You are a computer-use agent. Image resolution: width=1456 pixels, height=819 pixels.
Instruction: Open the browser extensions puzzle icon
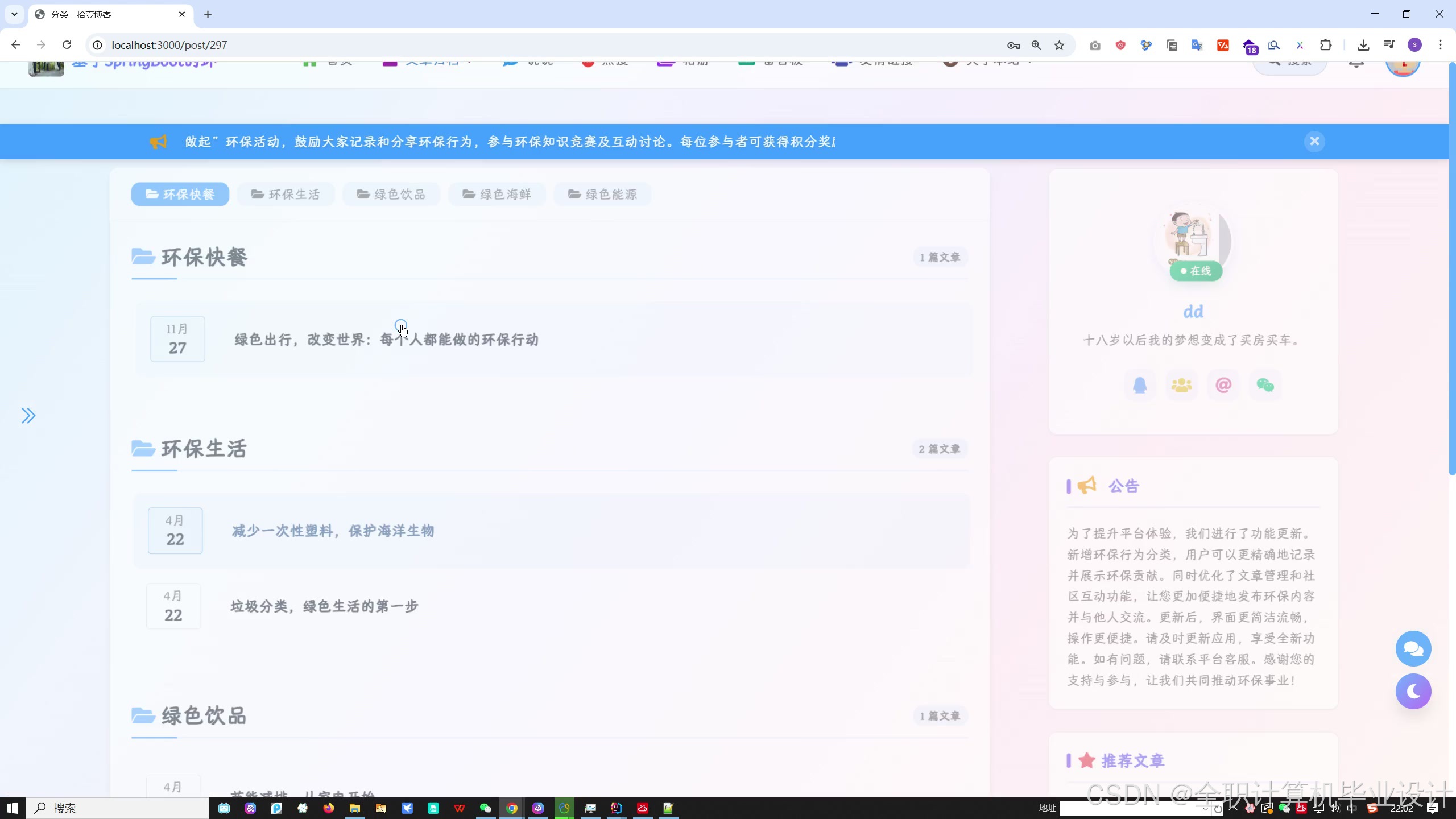[x=1326, y=45]
